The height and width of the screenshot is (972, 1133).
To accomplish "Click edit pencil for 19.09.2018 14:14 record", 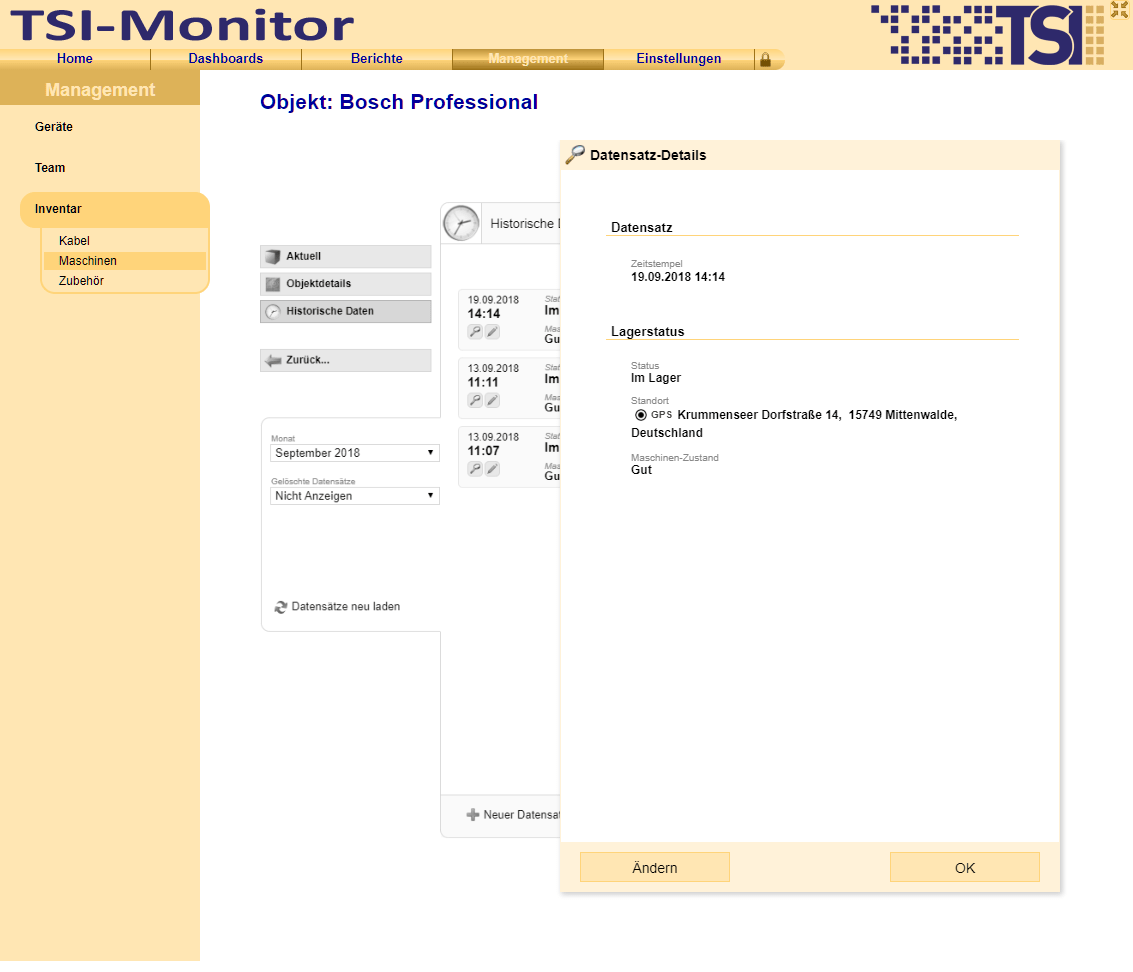I will click(x=492, y=332).
